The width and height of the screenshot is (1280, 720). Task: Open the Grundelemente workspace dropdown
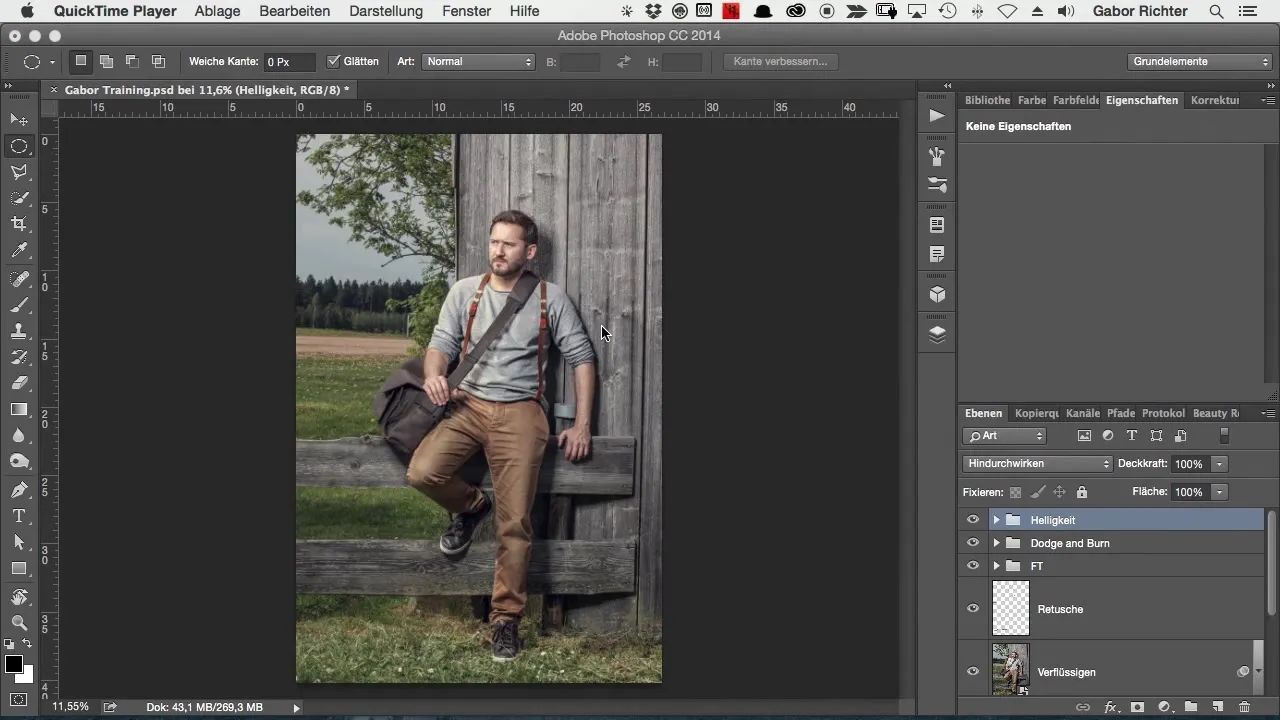pos(1200,61)
